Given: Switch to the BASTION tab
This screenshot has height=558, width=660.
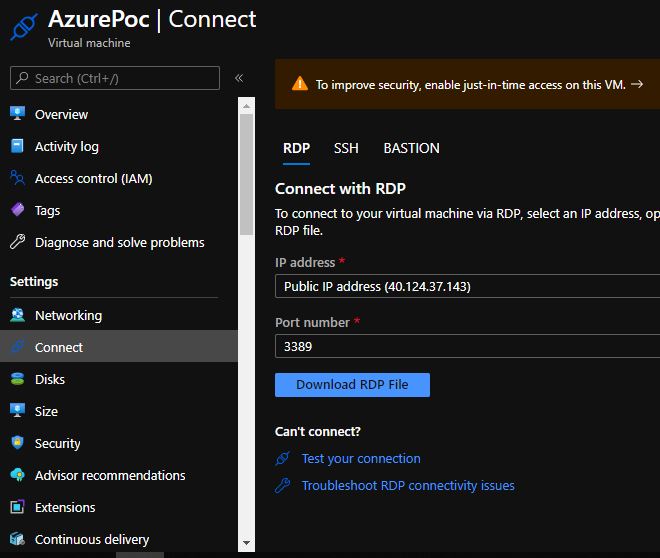Looking at the screenshot, I should (x=411, y=148).
